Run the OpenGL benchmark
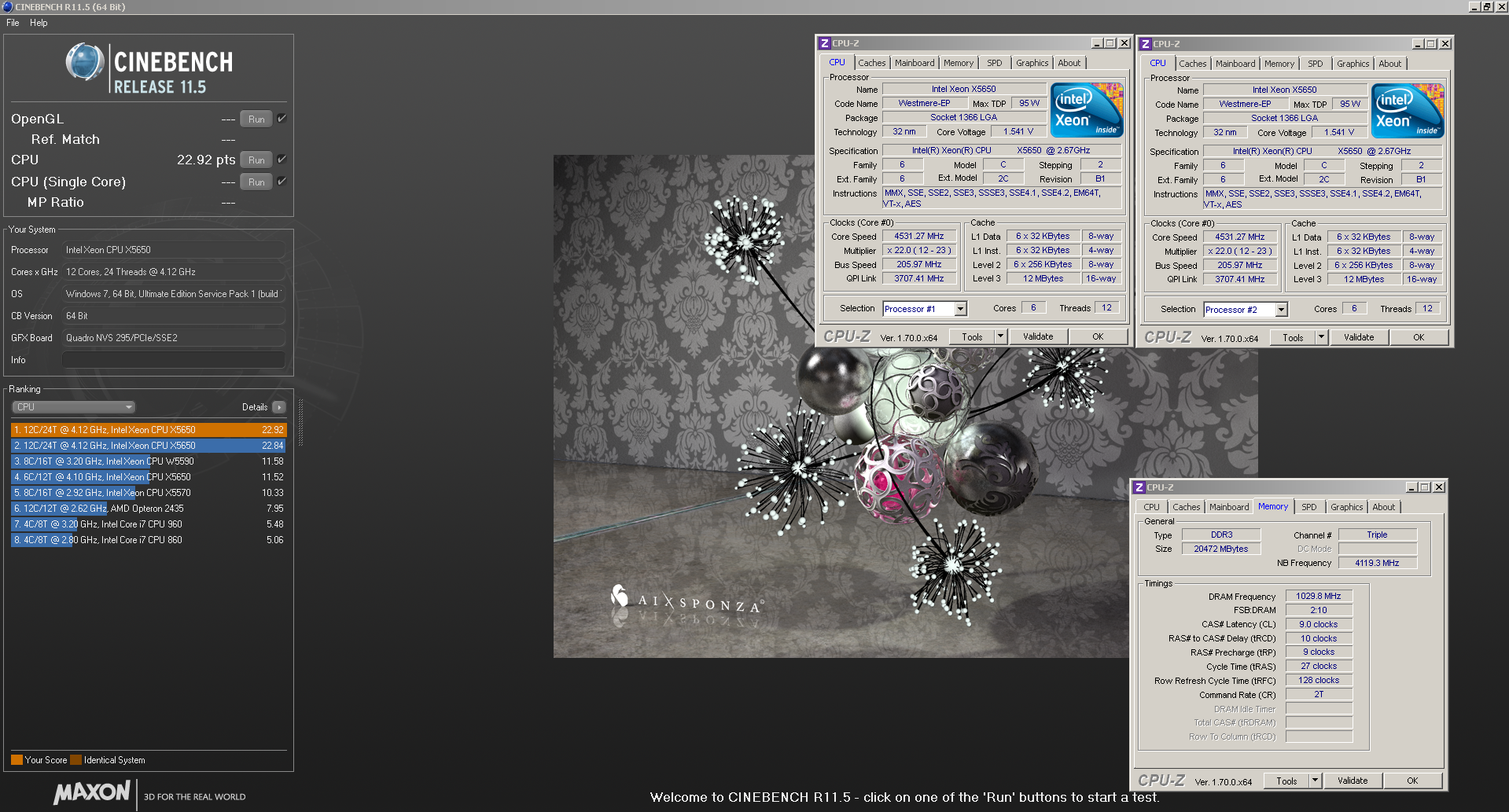1509x812 pixels. tap(256, 119)
